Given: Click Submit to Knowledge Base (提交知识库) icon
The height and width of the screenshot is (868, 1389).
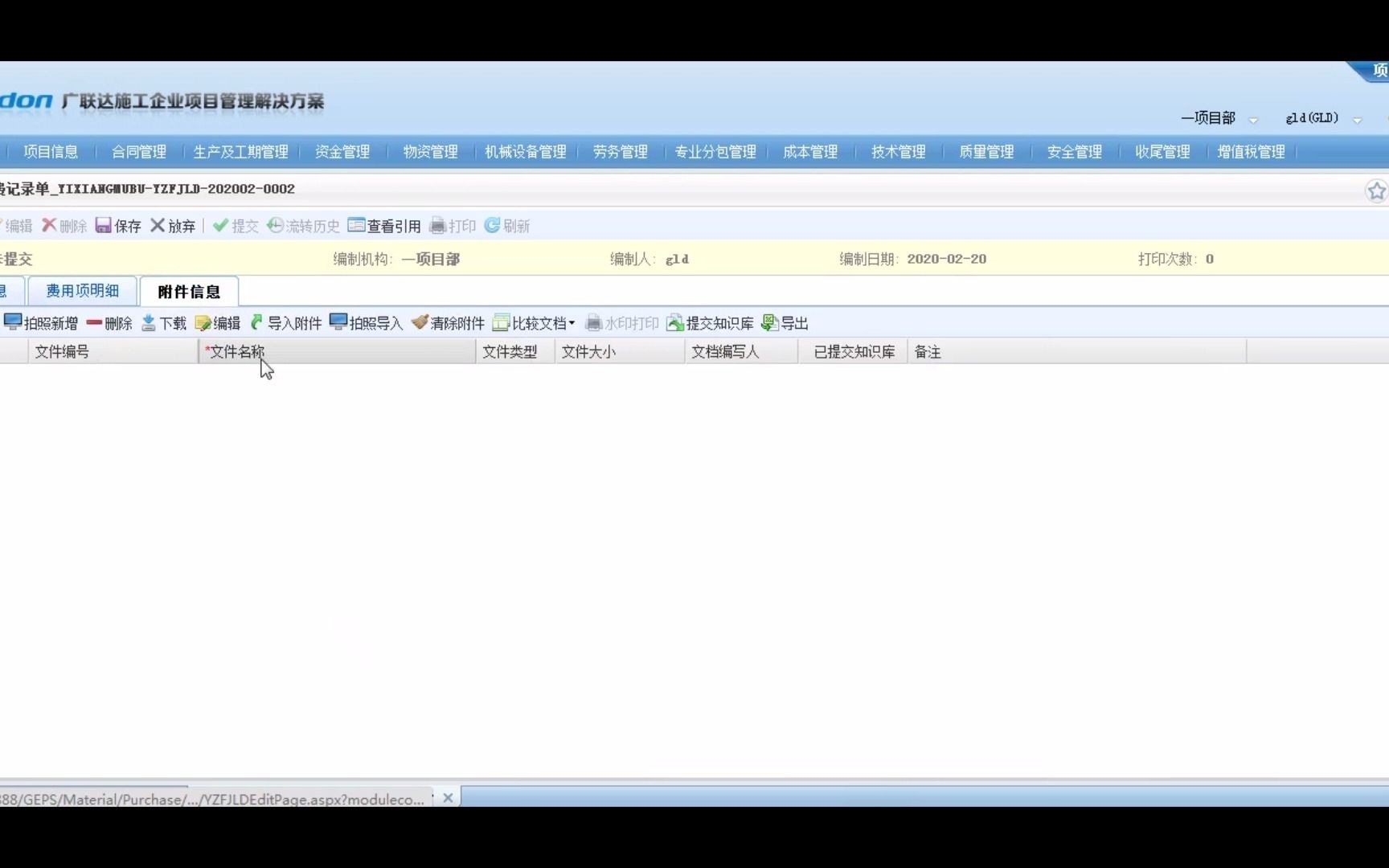Looking at the screenshot, I should (x=675, y=323).
